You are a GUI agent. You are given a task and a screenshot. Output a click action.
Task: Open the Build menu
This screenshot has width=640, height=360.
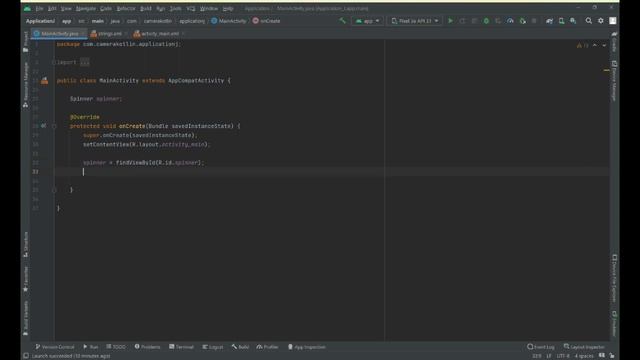coord(146,8)
